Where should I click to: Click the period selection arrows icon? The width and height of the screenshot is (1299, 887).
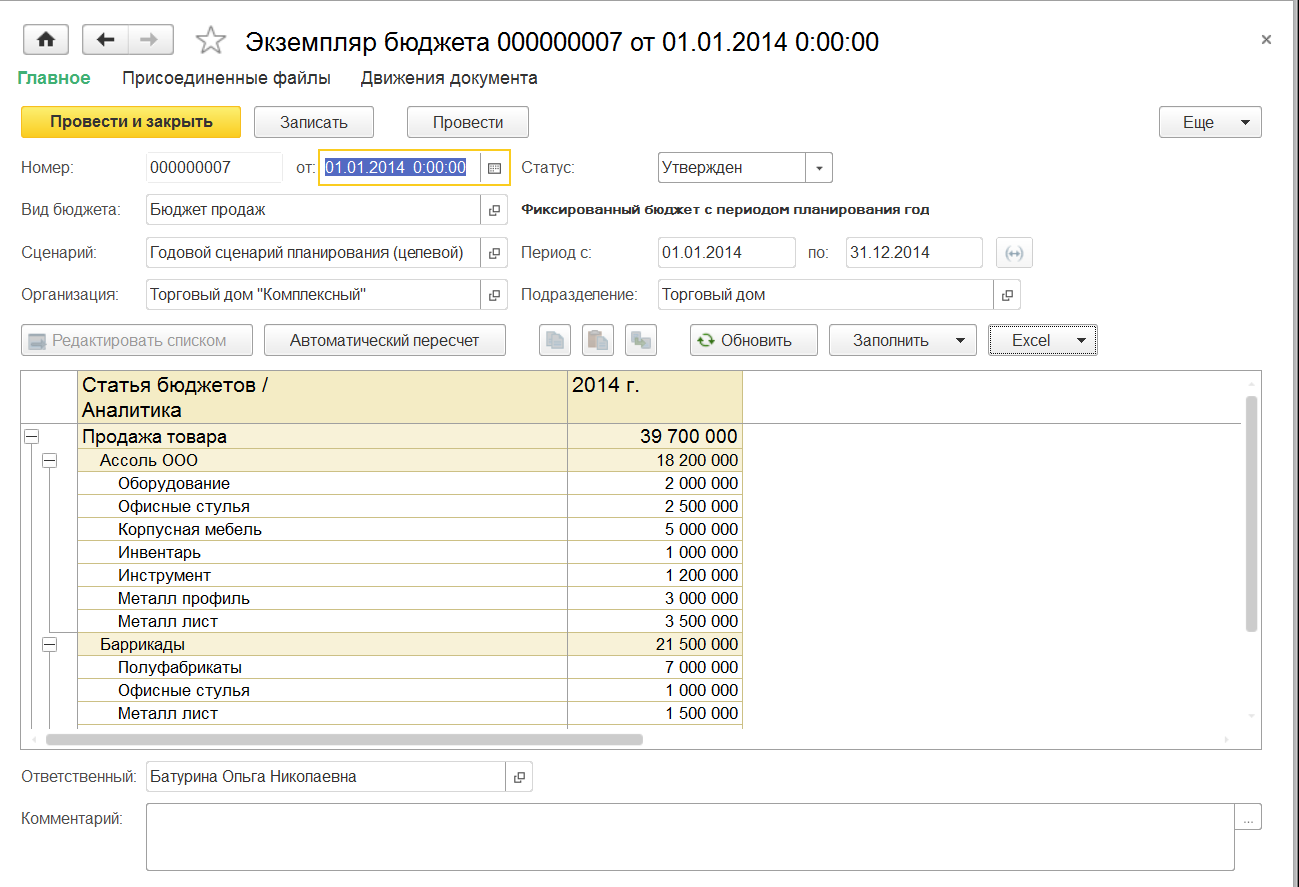point(1014,253)
